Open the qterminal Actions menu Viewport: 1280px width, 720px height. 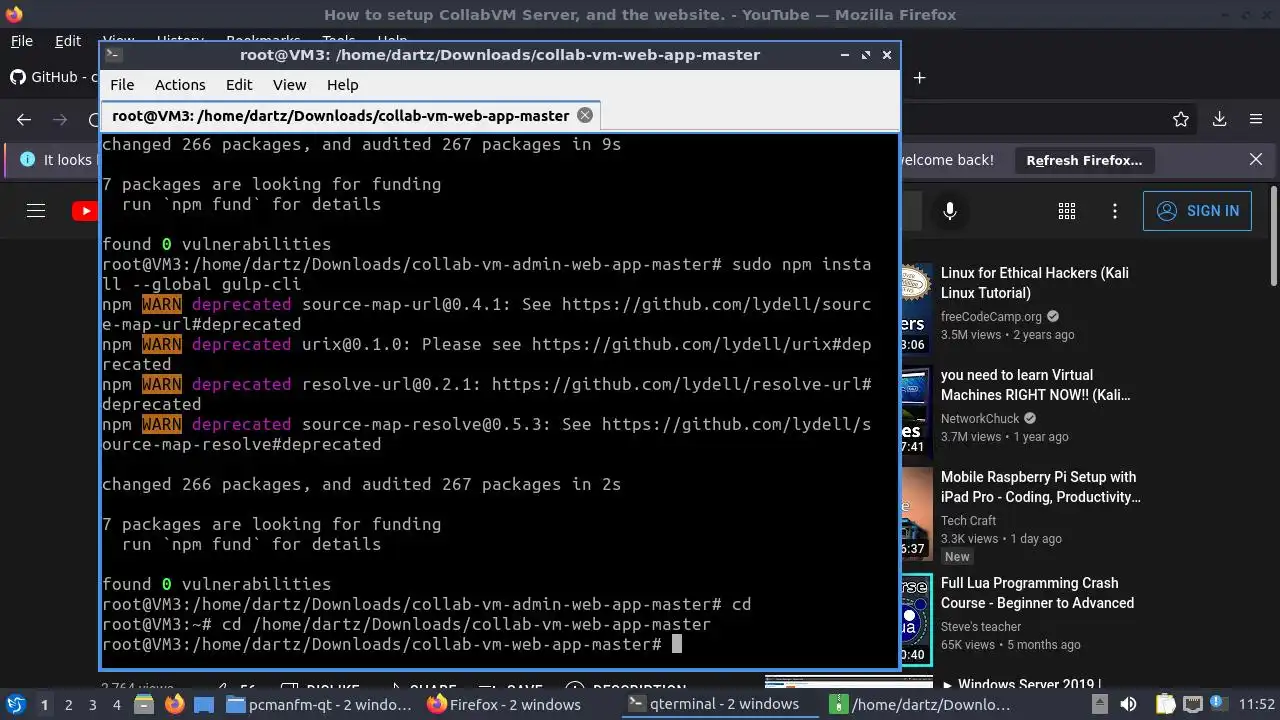point(180,85)
